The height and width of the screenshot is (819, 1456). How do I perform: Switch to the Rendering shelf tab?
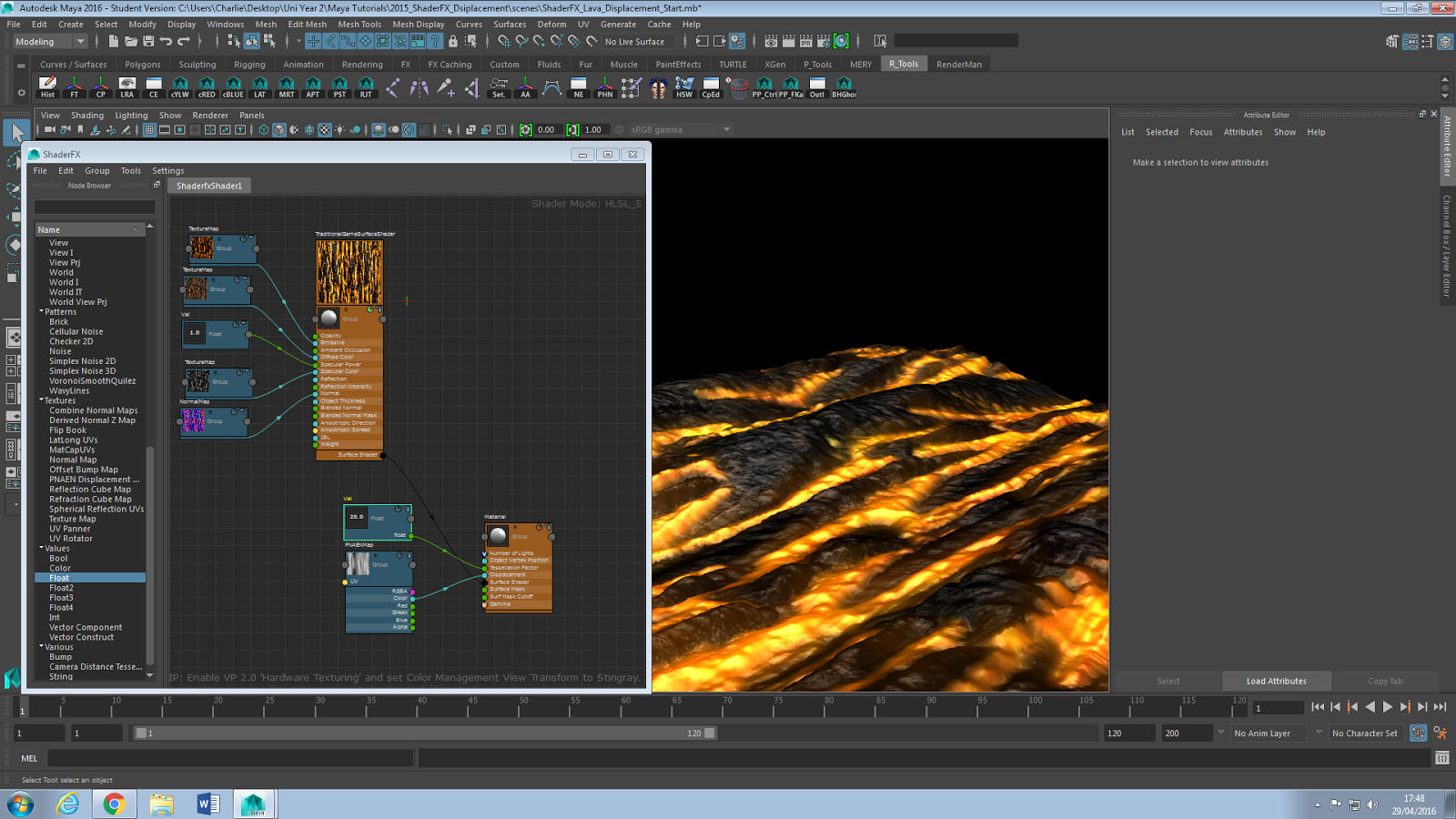pyautogui.click(x=361, y=64)
